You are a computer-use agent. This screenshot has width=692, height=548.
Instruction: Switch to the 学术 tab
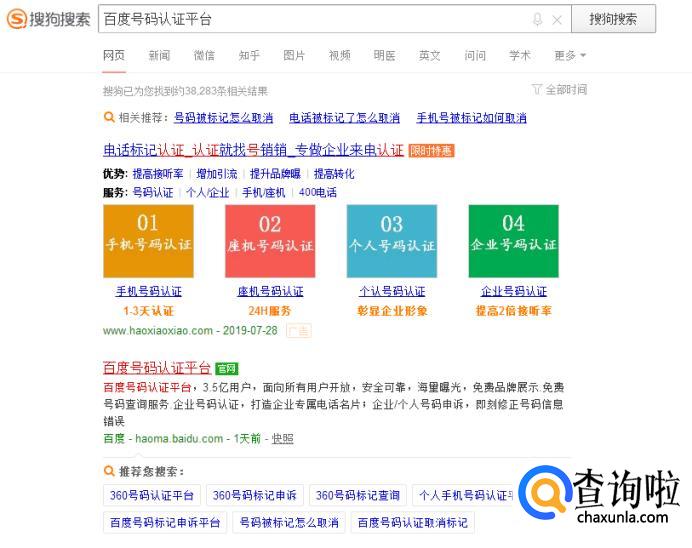520,56
